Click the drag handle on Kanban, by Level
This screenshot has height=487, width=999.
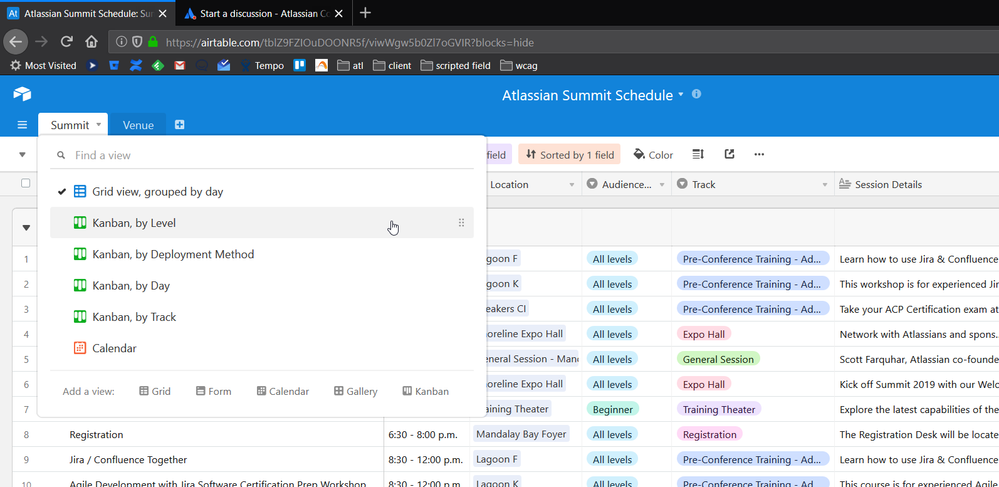click(x=461, y=223)
